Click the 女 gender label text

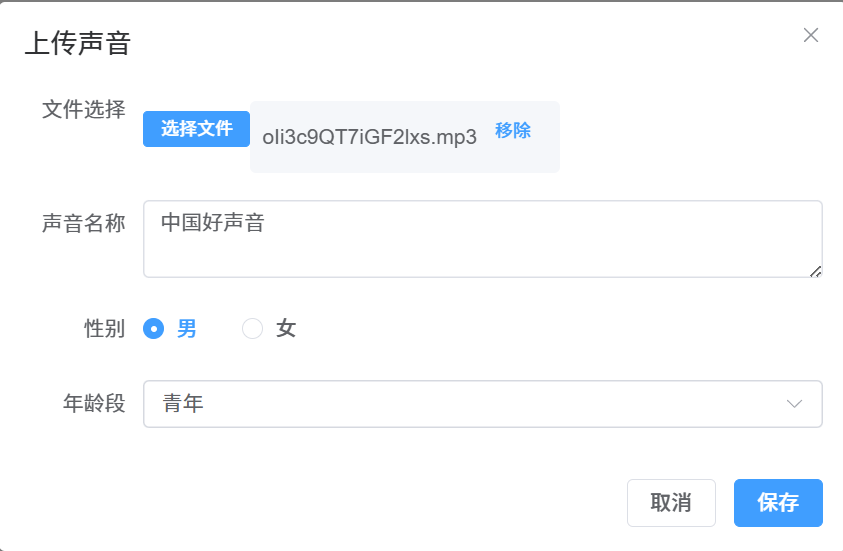point(286,328)
